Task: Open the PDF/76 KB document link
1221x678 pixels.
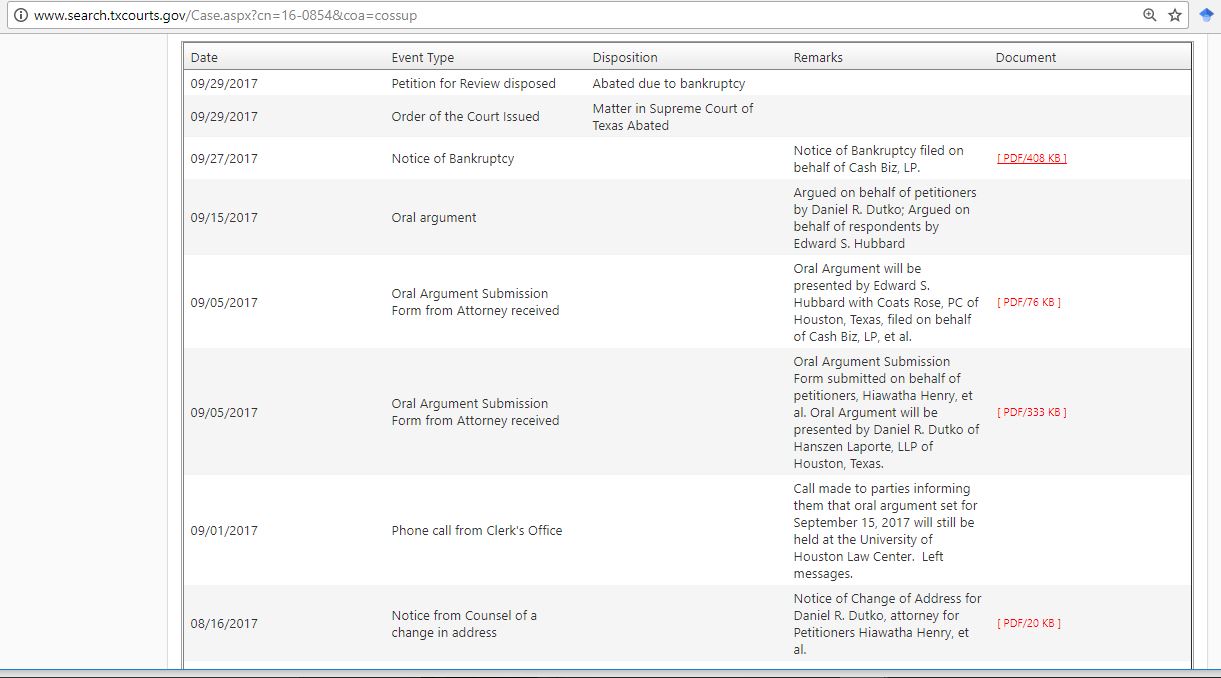Action: pos(1029,302)
